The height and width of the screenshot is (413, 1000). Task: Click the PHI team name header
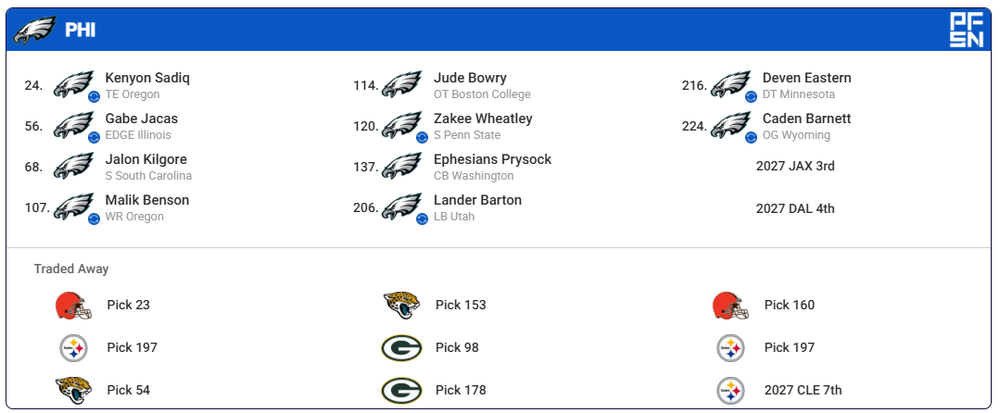[80, 30]
